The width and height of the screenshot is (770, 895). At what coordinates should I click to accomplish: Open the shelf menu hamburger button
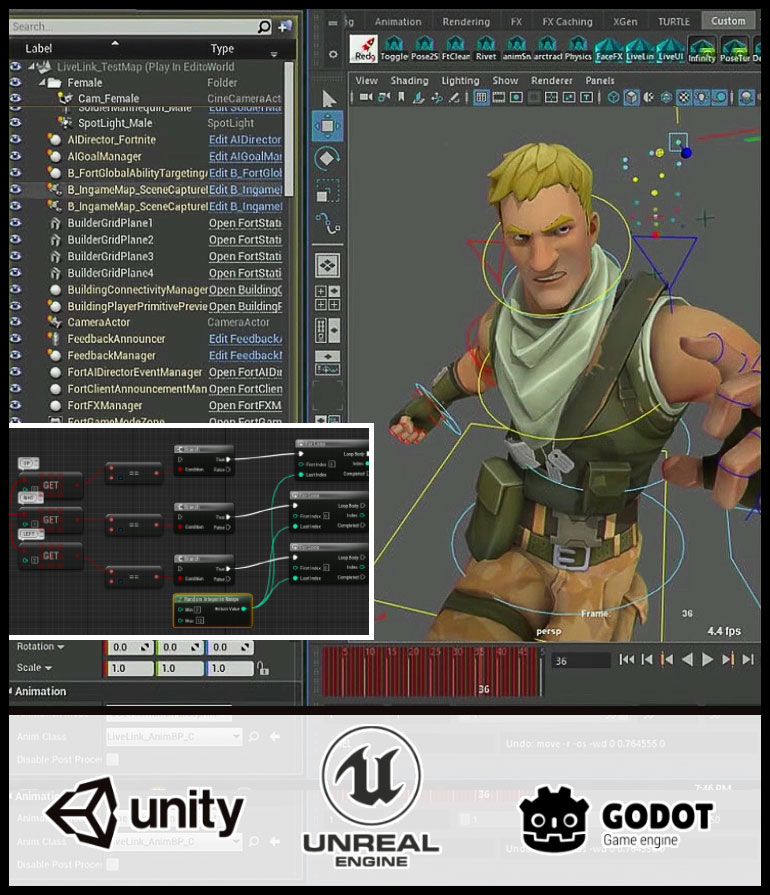(333, 22)
